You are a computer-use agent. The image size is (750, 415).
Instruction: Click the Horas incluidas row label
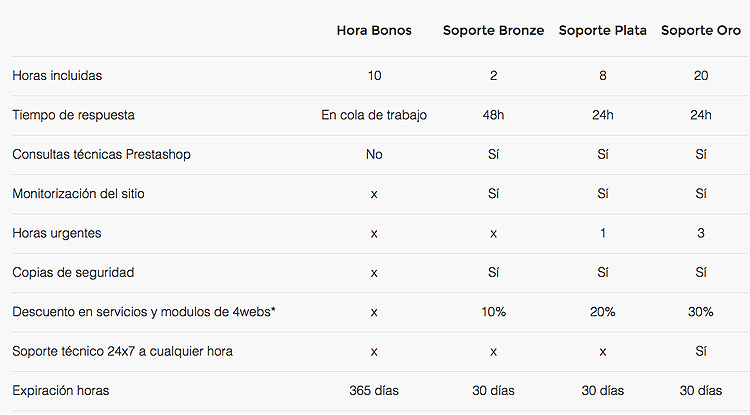click(57, 76)
